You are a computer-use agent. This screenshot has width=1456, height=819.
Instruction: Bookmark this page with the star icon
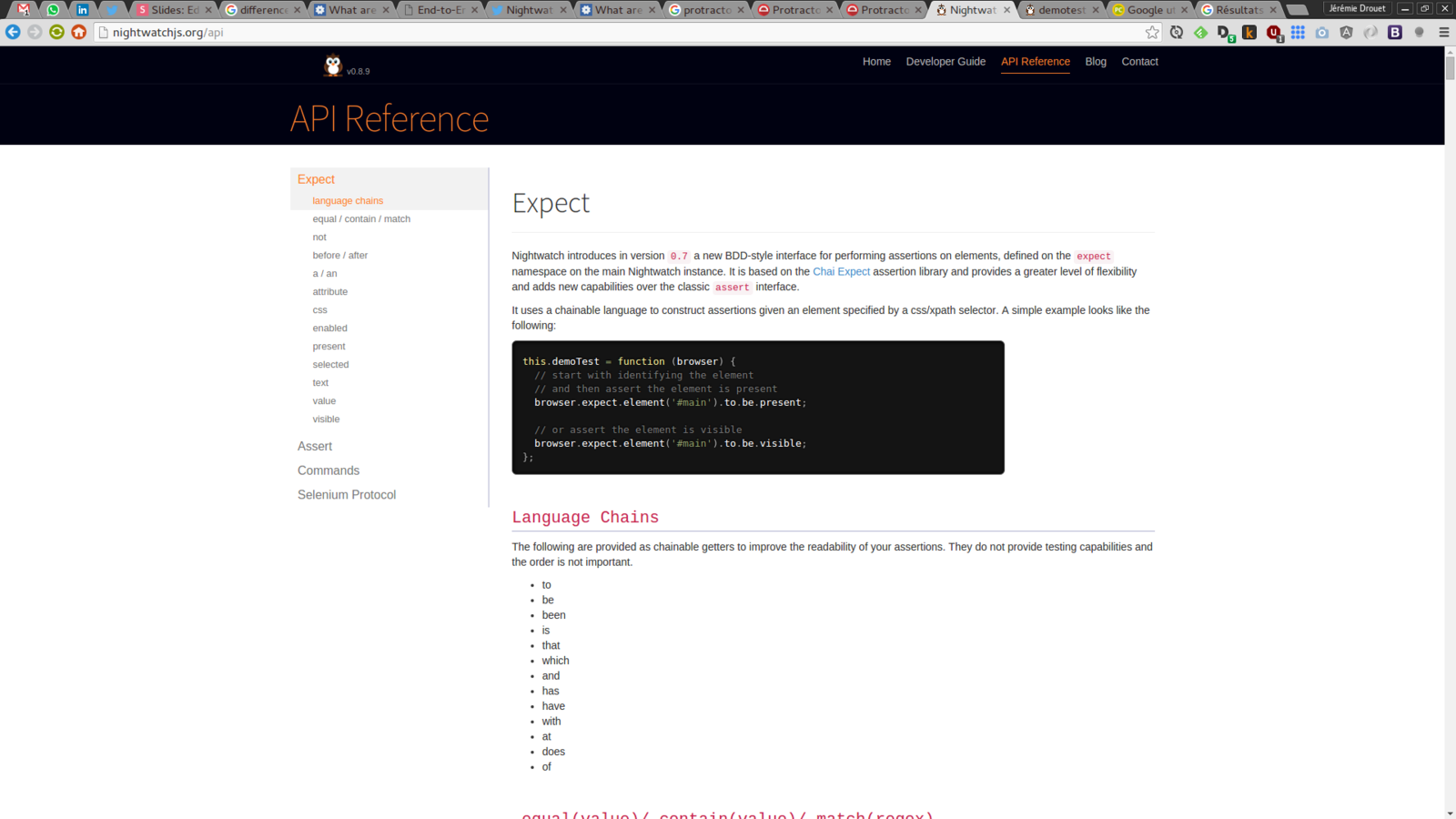(x=1152, y=32)
